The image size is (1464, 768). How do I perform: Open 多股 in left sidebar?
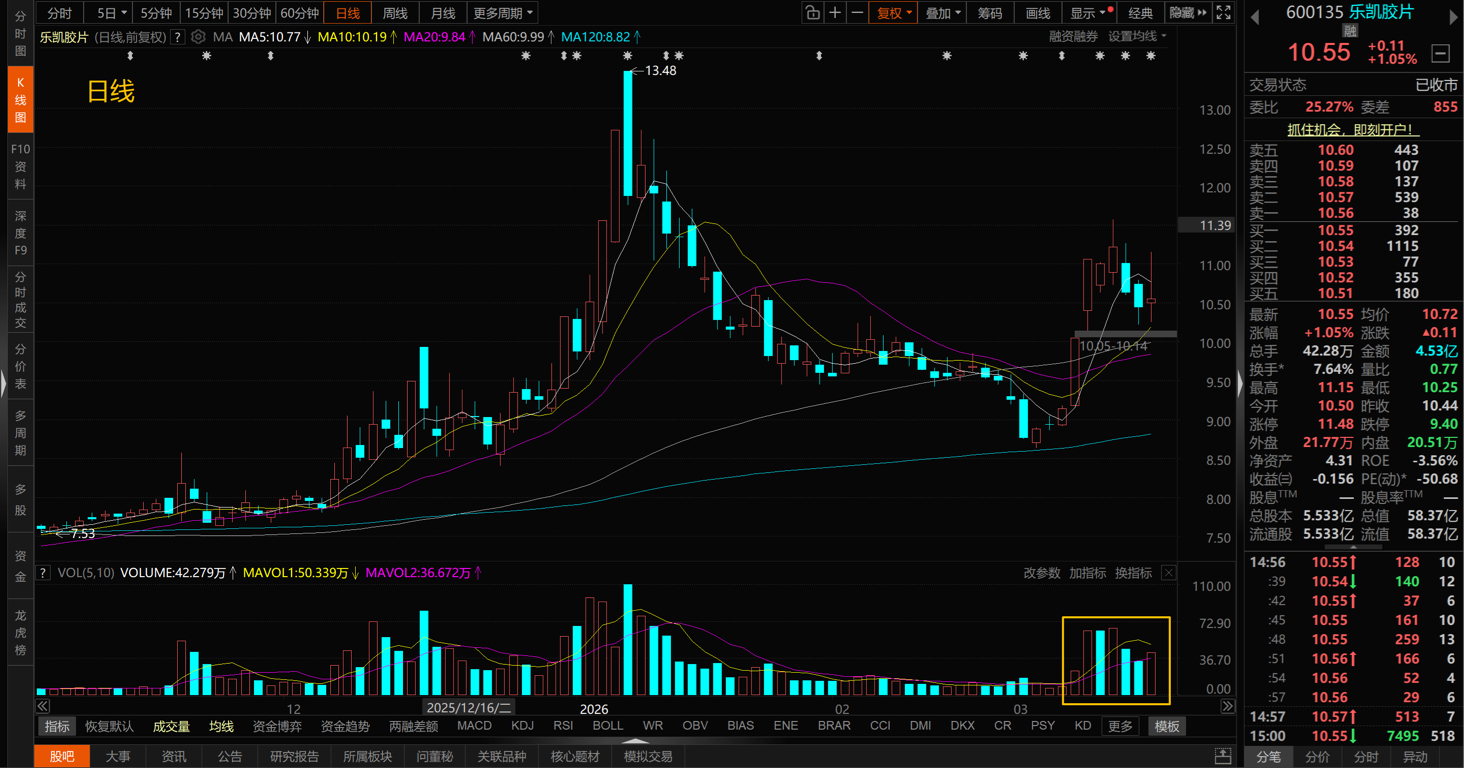[x=20, y=500]
